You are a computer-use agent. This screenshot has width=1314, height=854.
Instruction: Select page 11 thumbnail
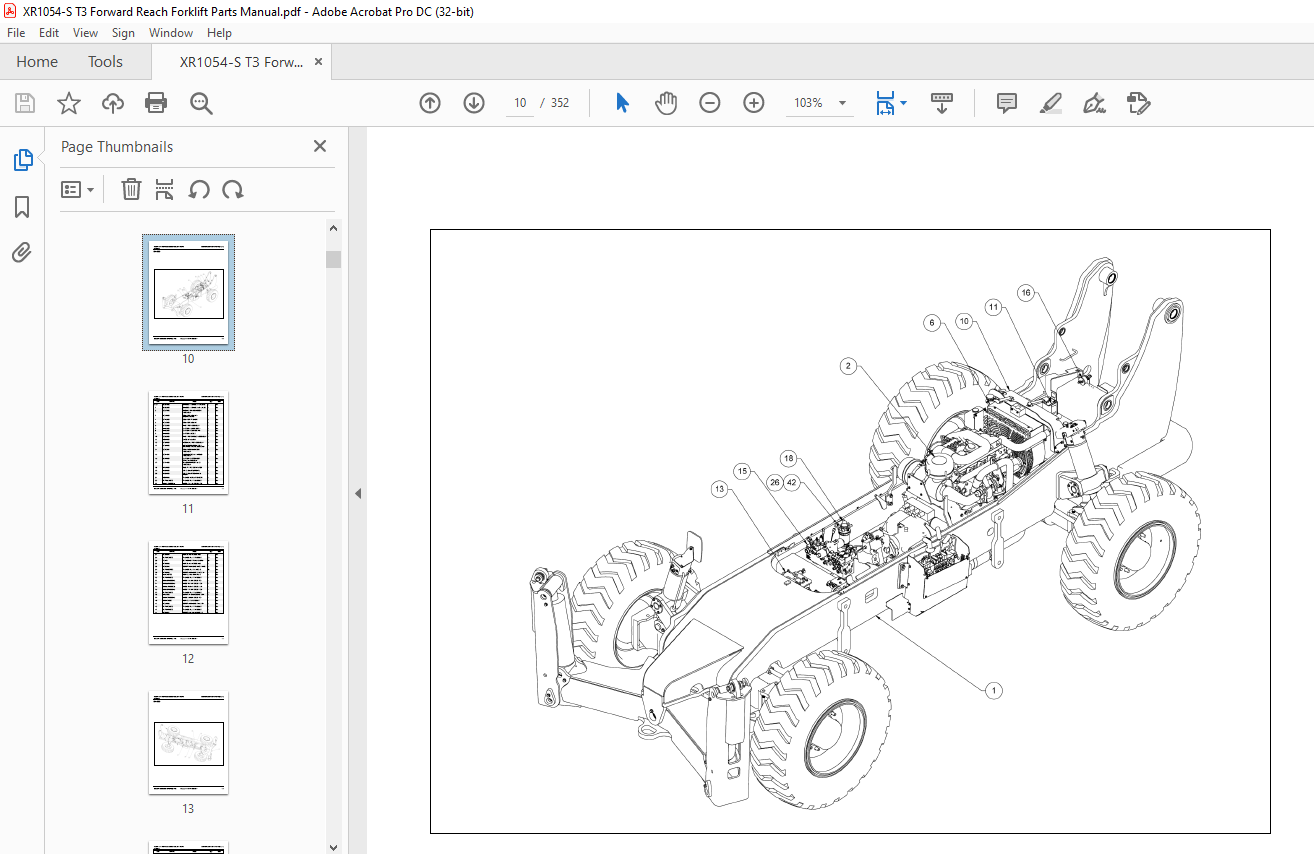[x=188, y=443]
